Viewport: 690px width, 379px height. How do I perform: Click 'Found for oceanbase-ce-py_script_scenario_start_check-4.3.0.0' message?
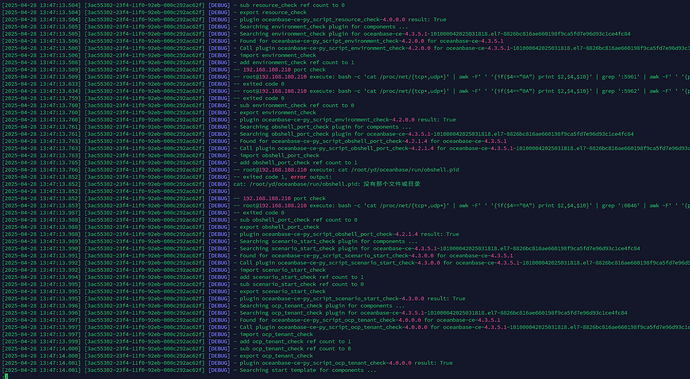(373, 256)
